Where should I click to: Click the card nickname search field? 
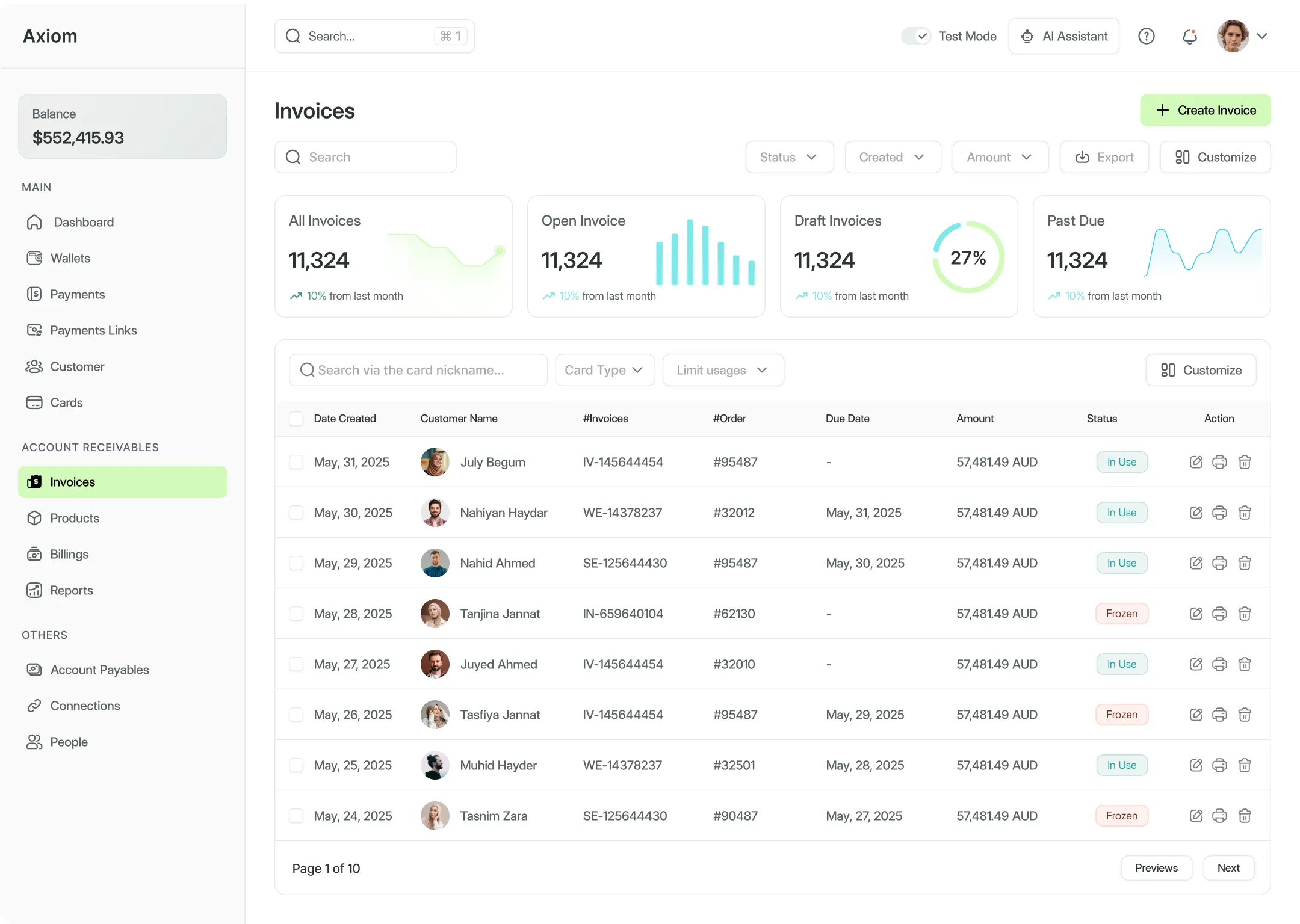tap(418, 370)
